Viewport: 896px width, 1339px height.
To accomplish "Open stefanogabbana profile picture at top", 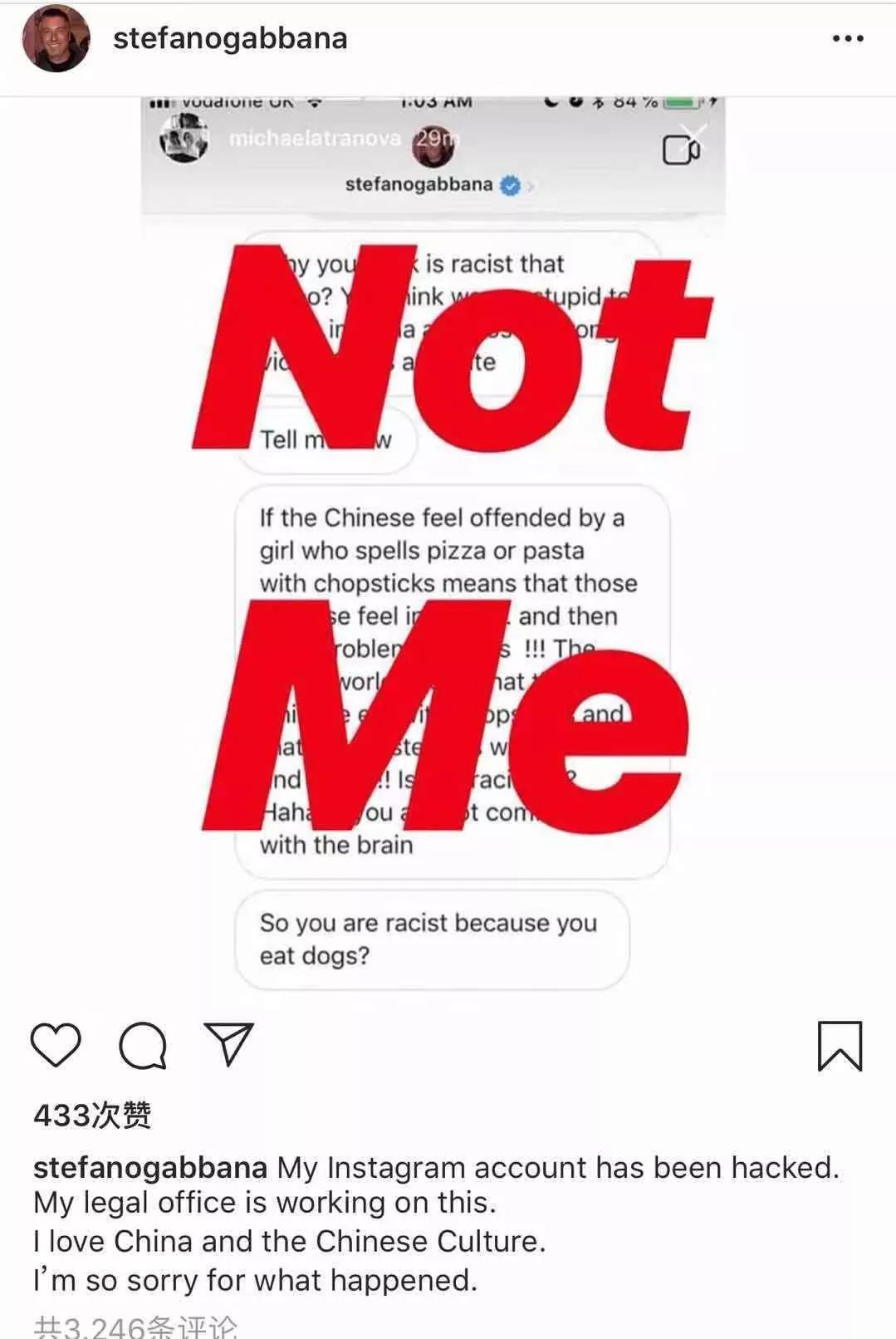I will (56, 38).
